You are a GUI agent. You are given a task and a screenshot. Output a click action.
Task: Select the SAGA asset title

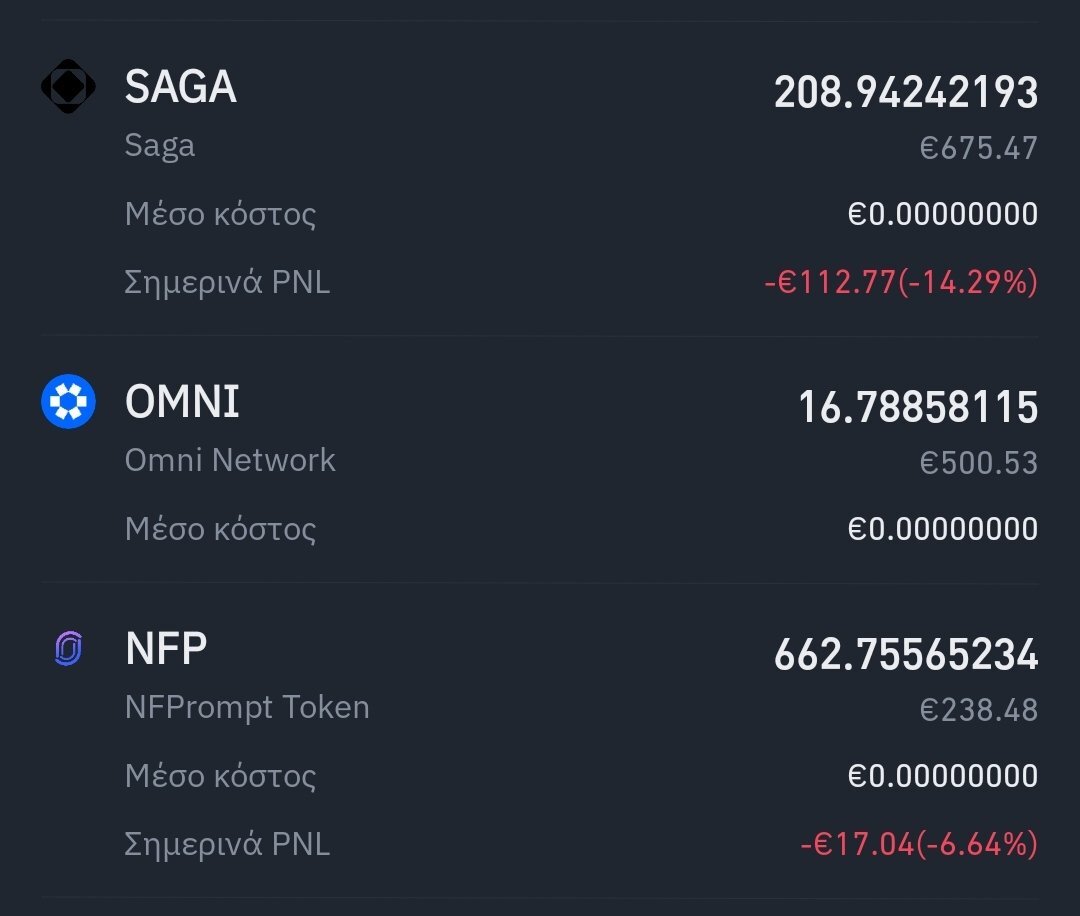180,87
